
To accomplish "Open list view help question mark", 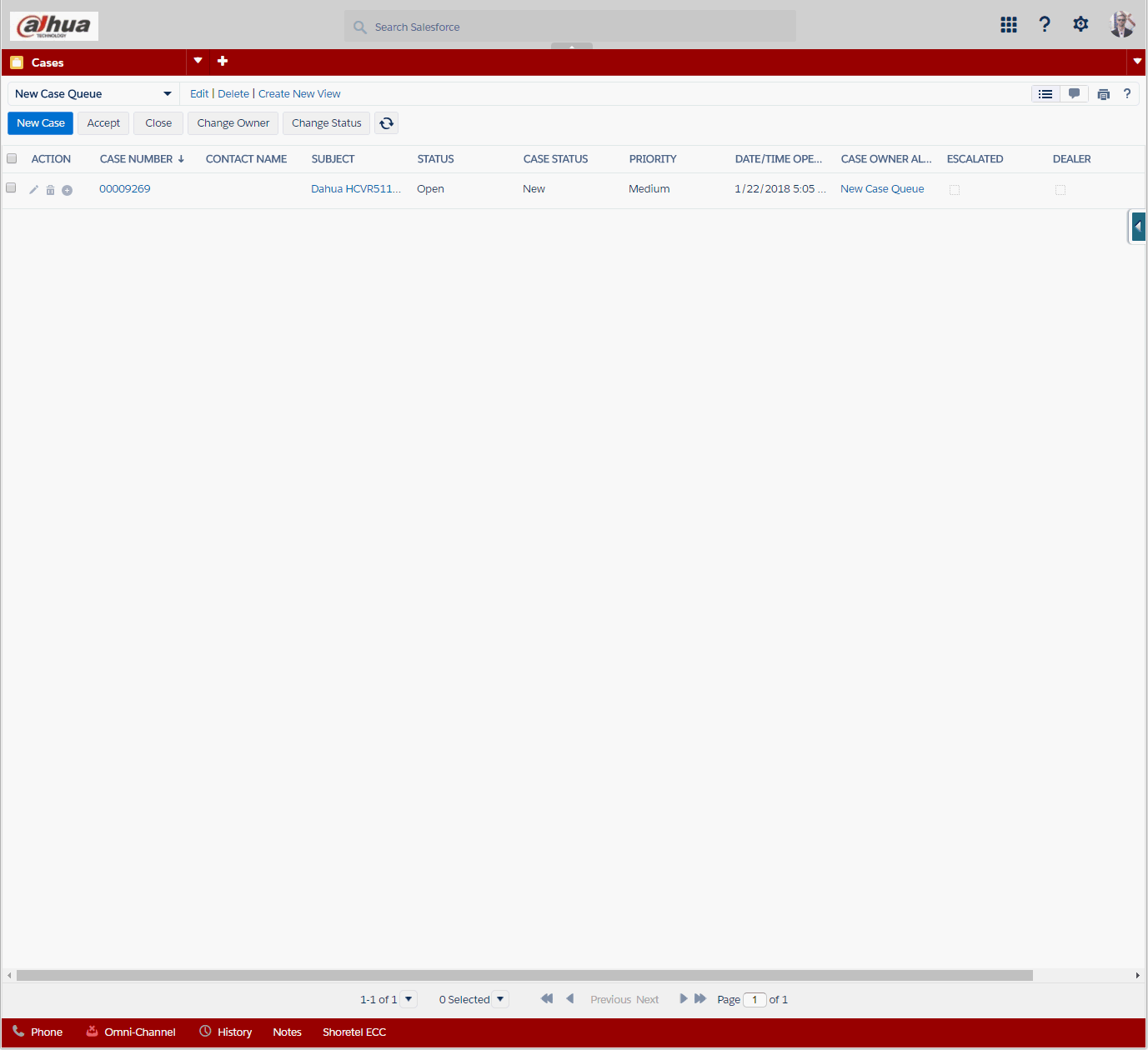I will 1127,93.
